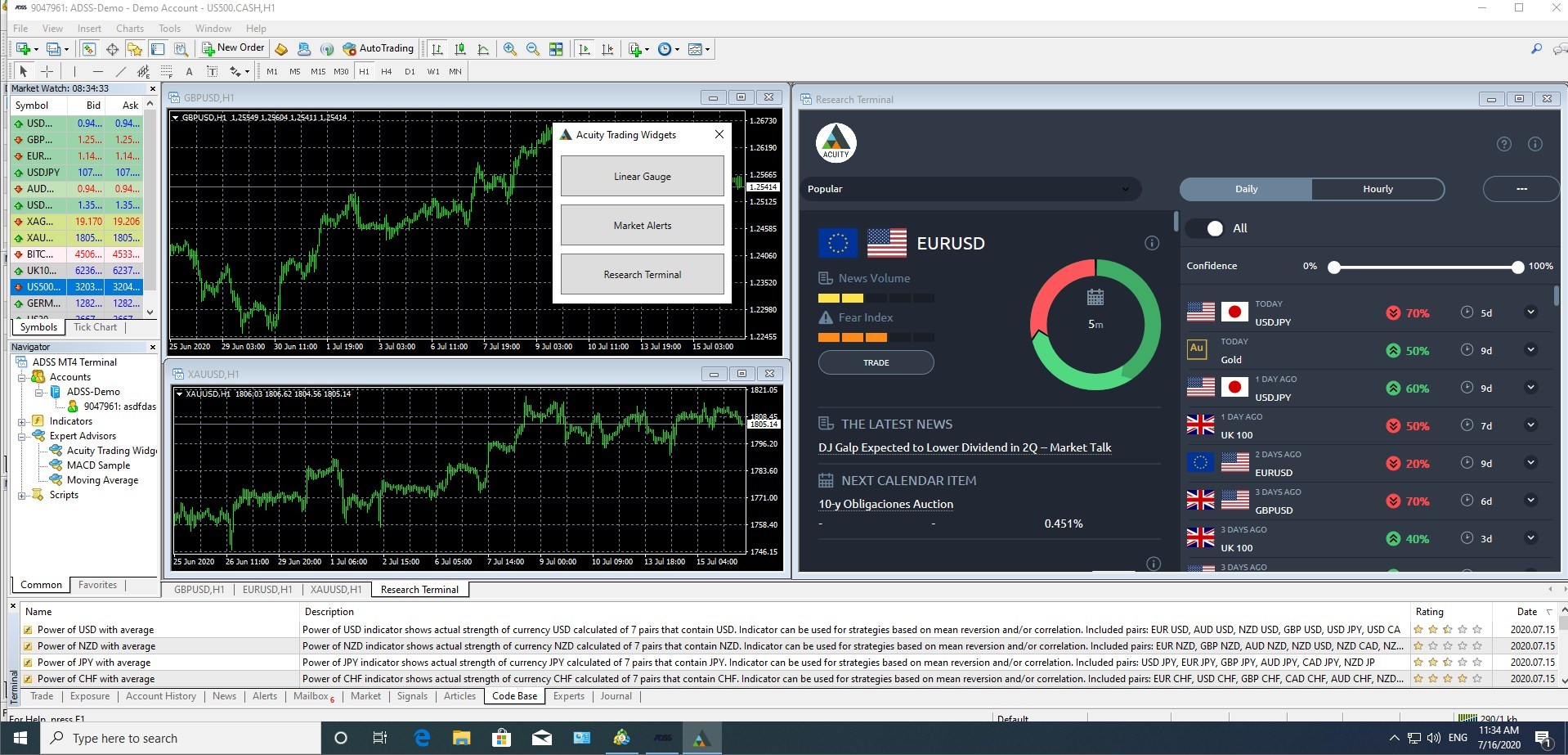Viewport: 1568px width, 755px height.
Task: Select the H4 timeframe button
Action: (387, 71)
